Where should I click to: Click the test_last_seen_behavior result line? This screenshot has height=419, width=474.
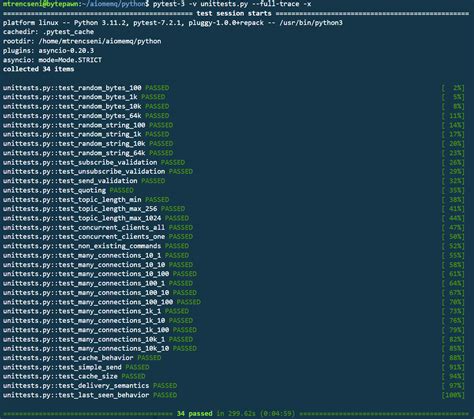90,395
